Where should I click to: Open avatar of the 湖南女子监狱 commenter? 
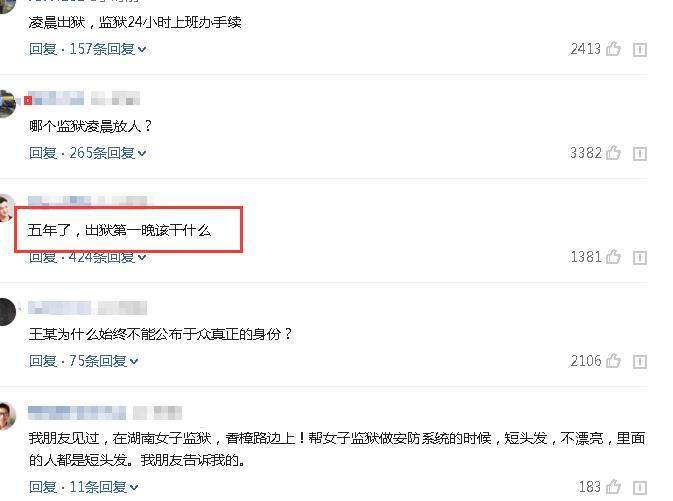[7, 416]
